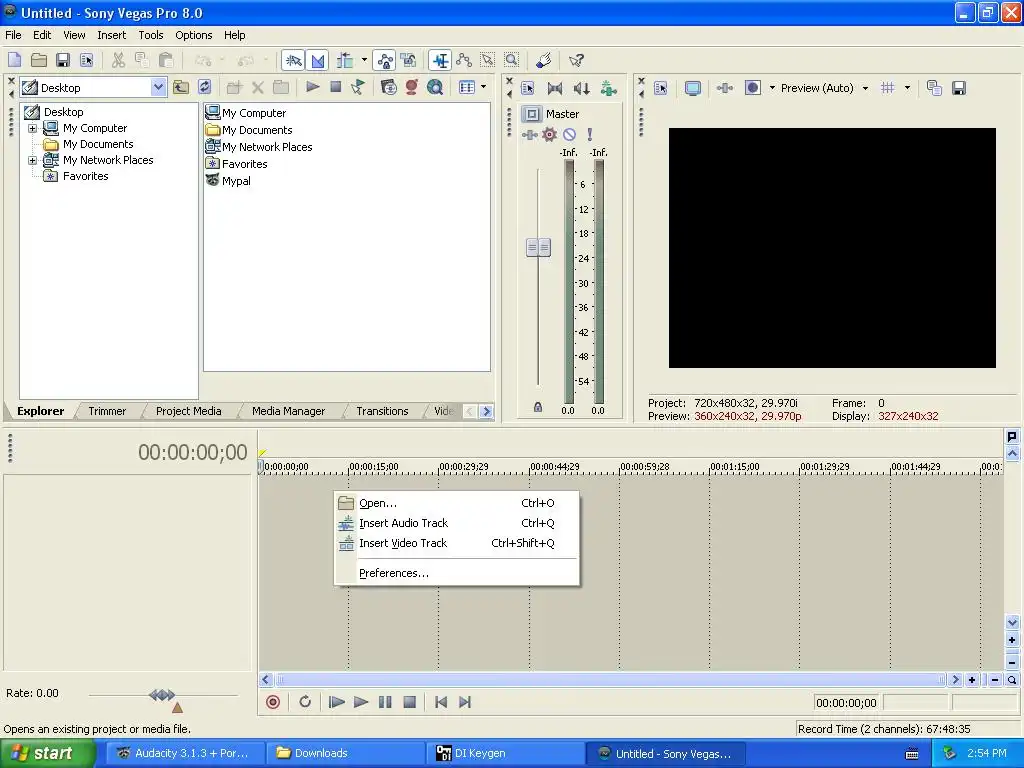Image resolution: width=1024 pixels, height=768 pixels.
Task: Open the Transitions tab
Action: coord(382,411)
